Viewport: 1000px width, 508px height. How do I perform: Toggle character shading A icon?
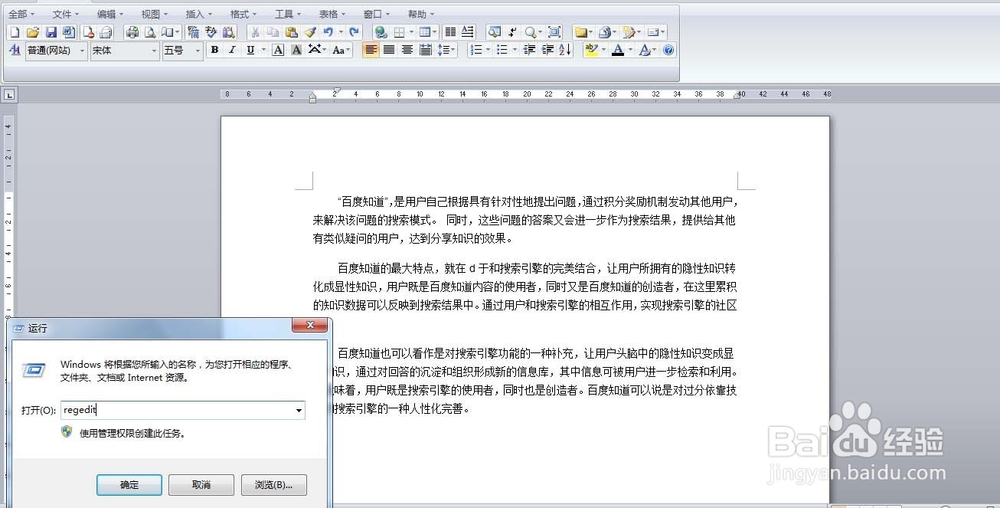296,50
